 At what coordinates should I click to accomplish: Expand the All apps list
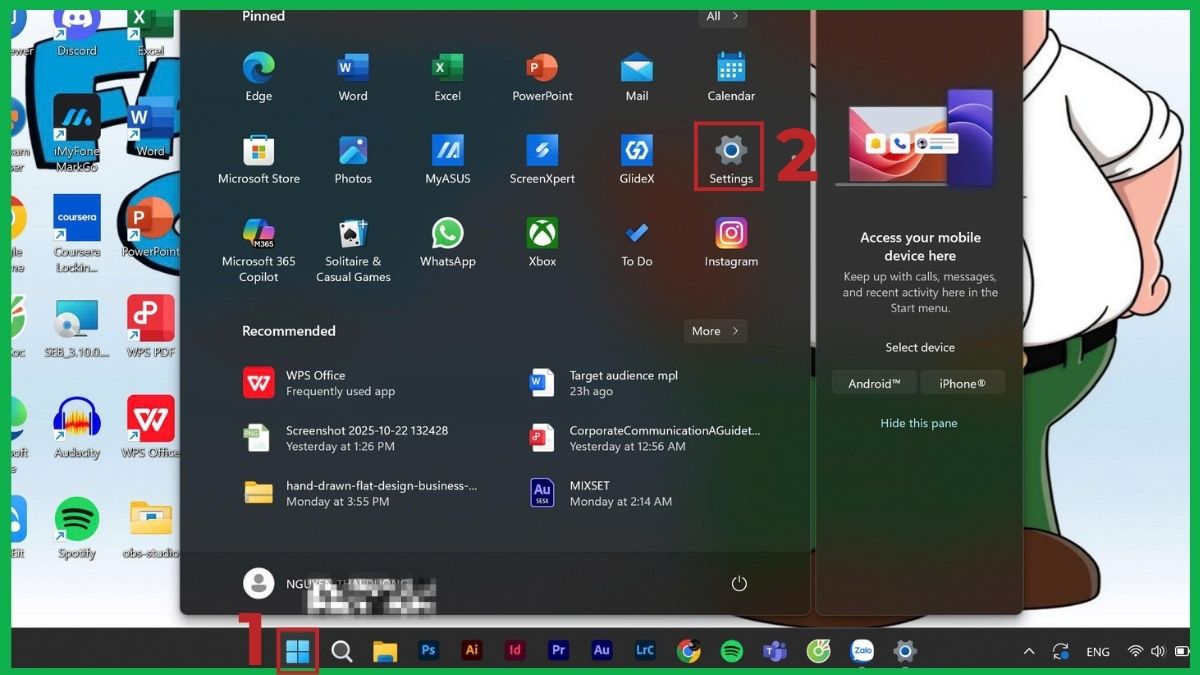[x=722, y=16]
